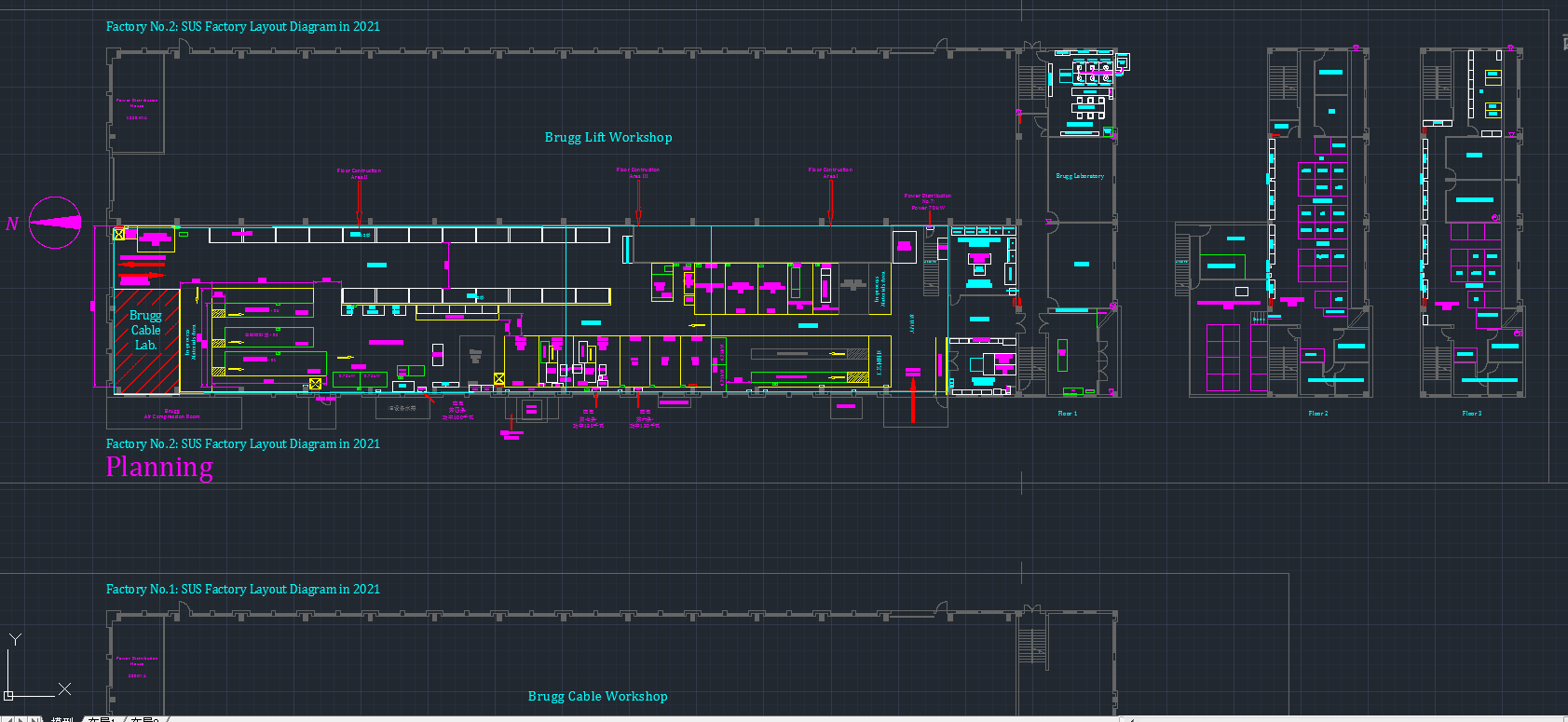Select the Factory No.1 layout diagram title
Screen dimensions: 1568x722
(x=243, y=590)
